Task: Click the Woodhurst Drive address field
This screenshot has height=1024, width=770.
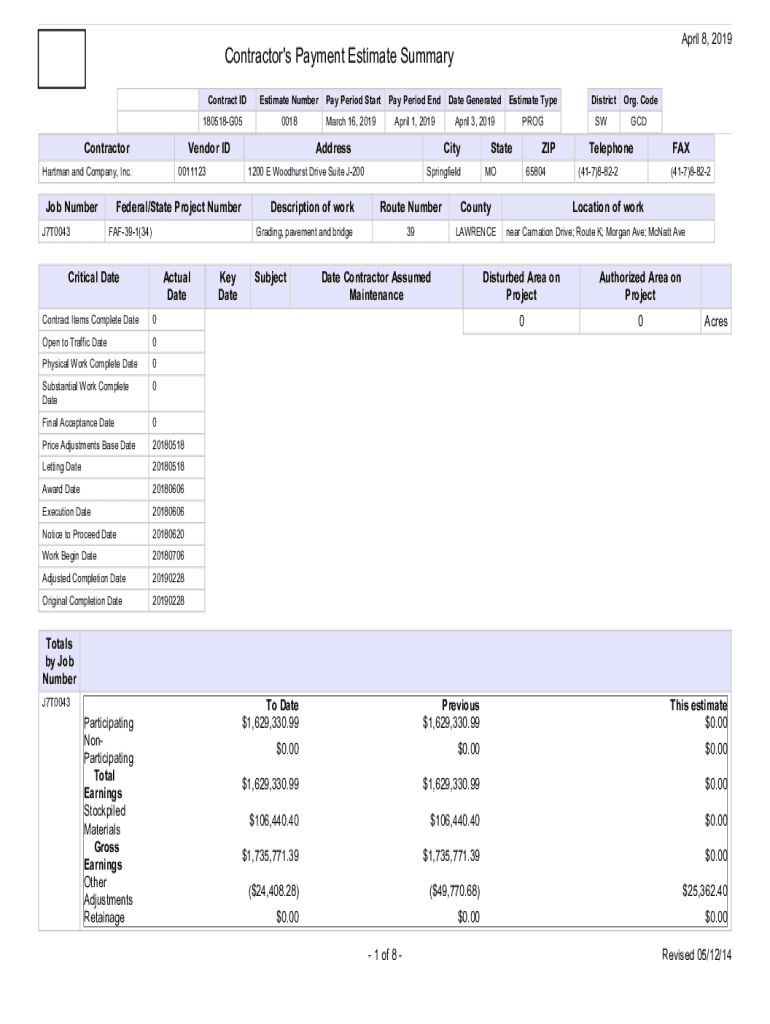Action: (x=306, y=172)
